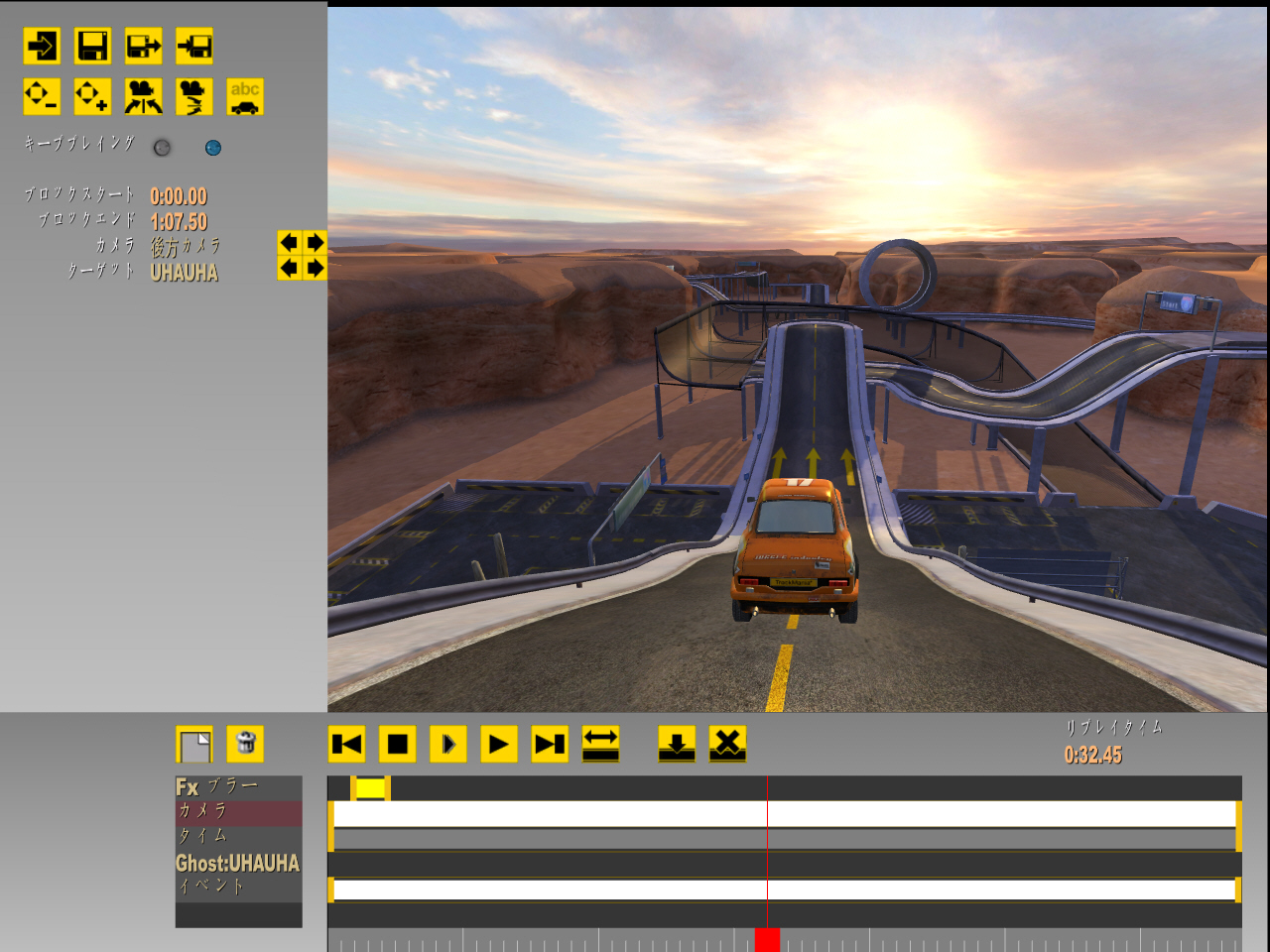Click the trash can delete track icon
The height and width of the screenshot is (952, 1270).
point(245,744)
